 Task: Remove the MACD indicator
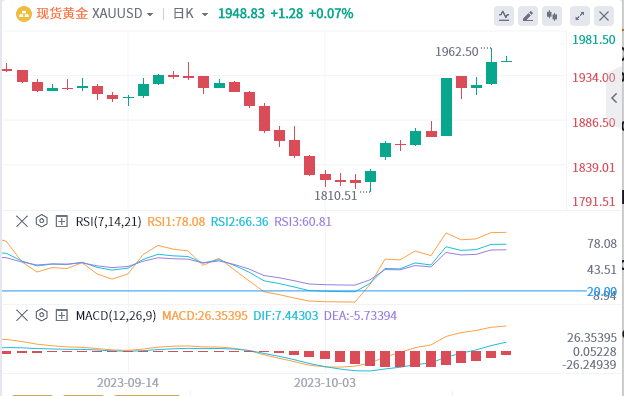22,316
